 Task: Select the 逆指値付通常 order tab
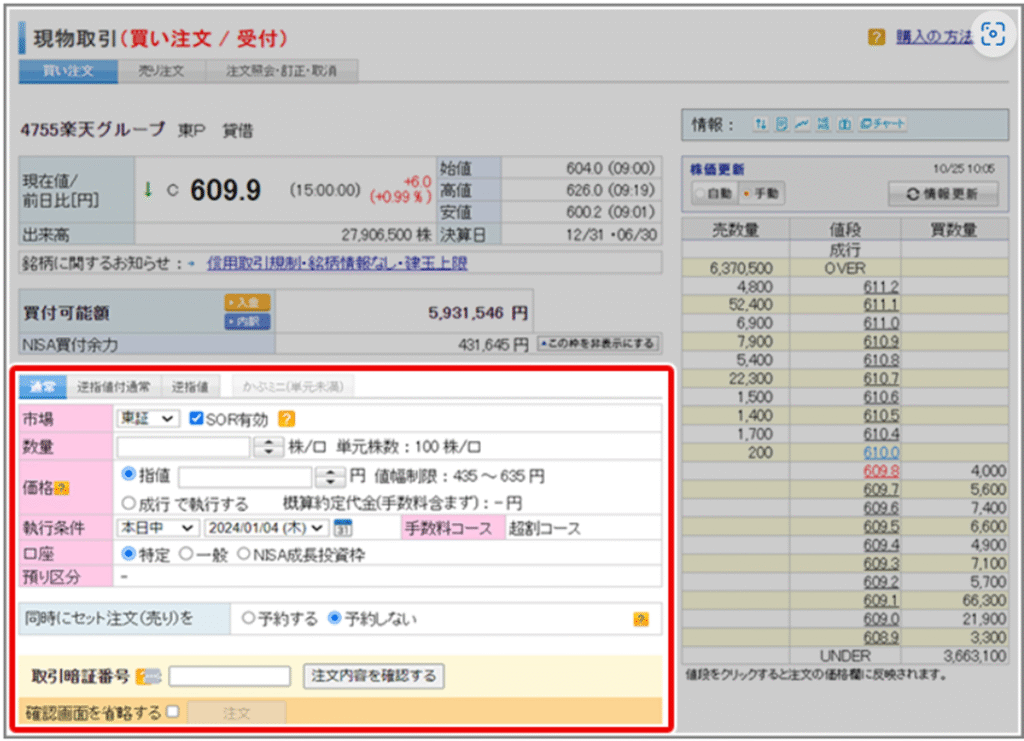[114, 387]
